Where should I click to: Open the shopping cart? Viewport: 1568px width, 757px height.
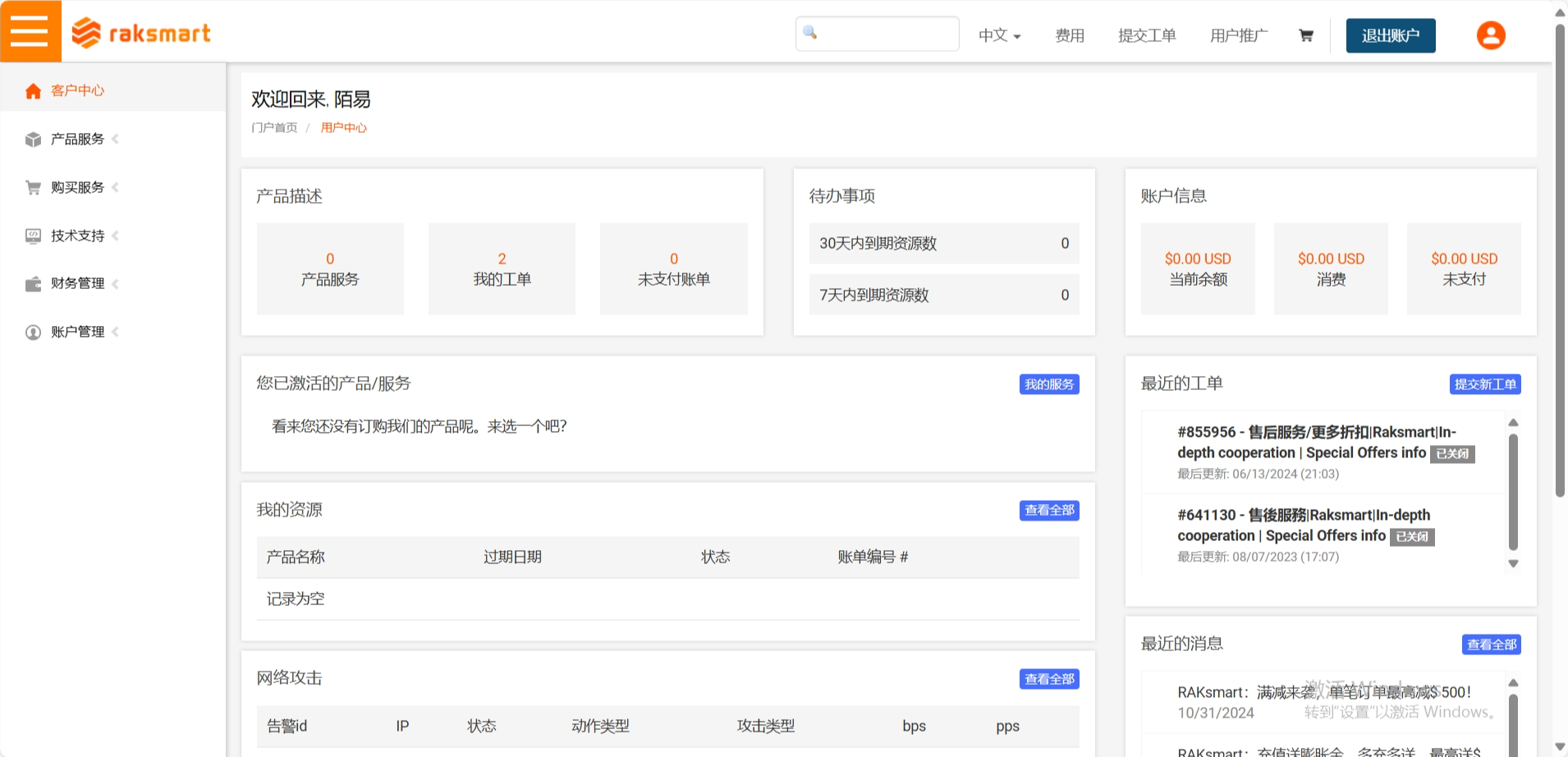pos(1304,35)
